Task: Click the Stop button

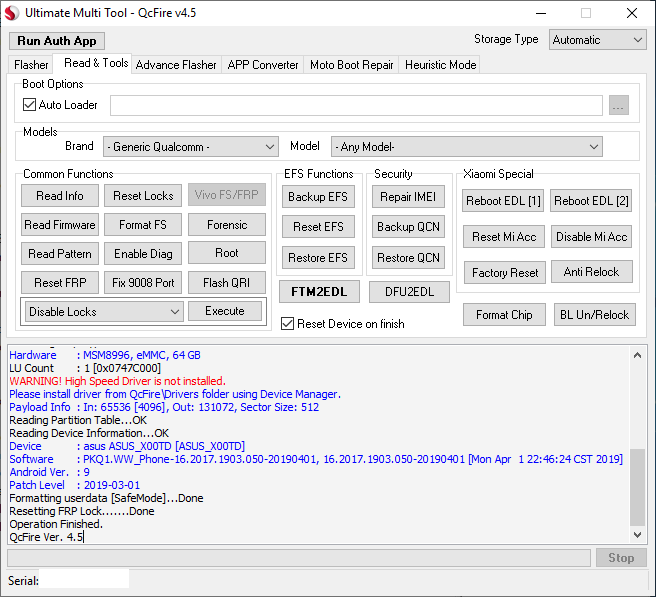Action: tap(621, 558)
